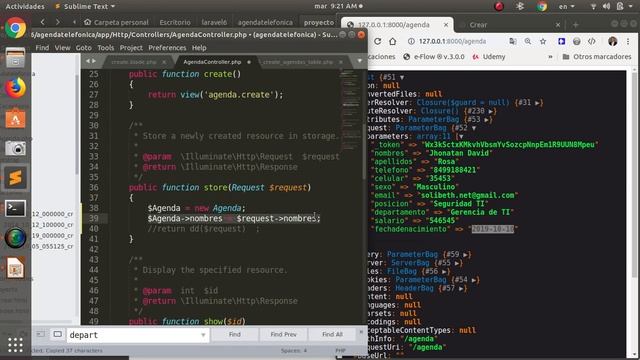This screenshot has height=360, width=640.
Task: Click the zoom magnifier icon in address bar
Action: click(x=528, y=41)
